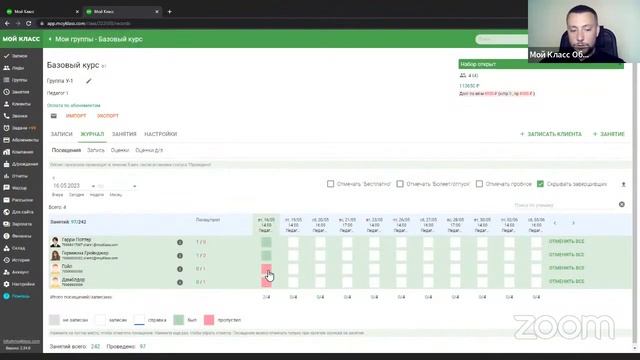Image resolution: width=640 pixels, height=360 pixels.
Task: Toggle 'Отмечать пробное' checkbox
Action: (479, 184)
